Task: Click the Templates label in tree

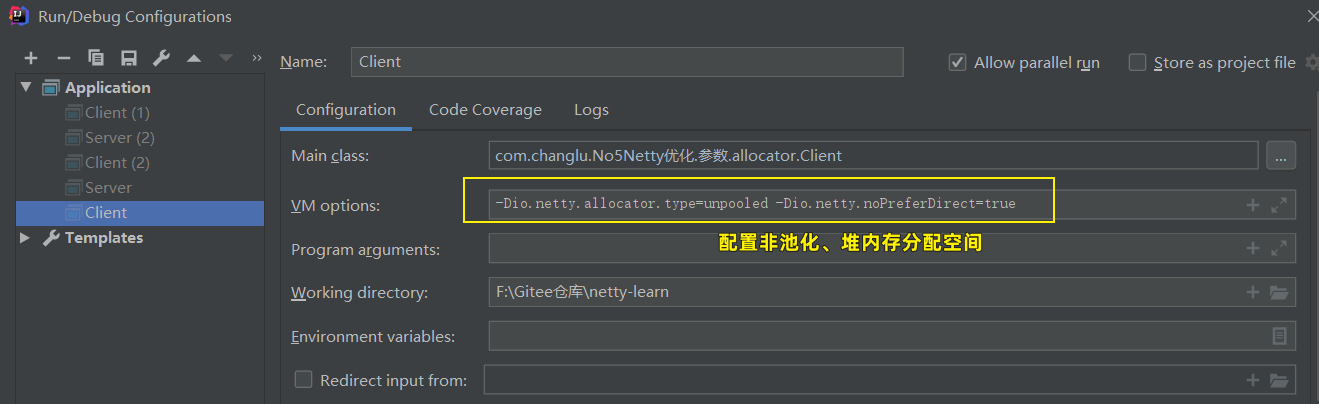Action: [x=104, y=238]
